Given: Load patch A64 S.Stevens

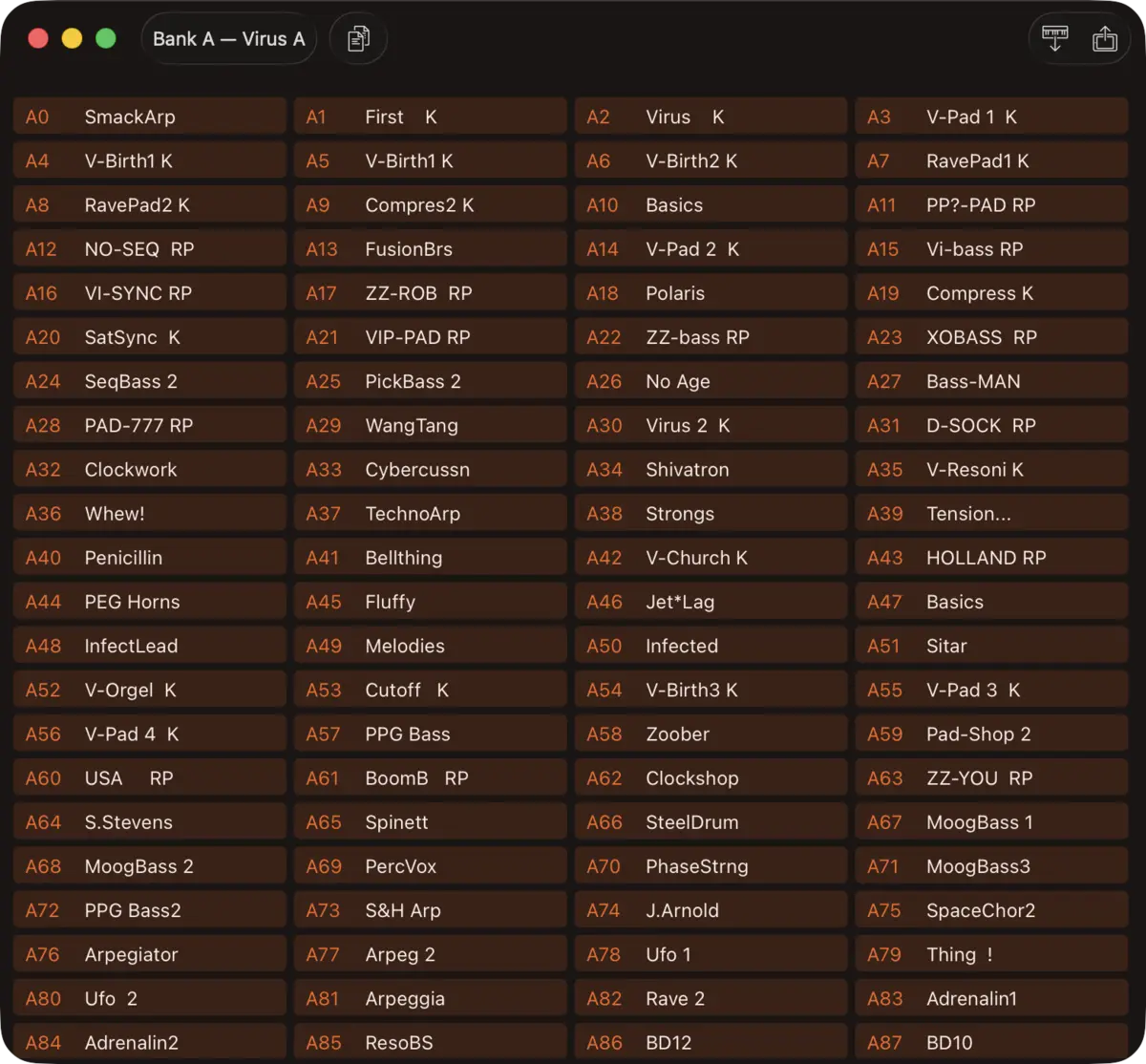Looking at the screenshot, I should click(x=150, y=822).
